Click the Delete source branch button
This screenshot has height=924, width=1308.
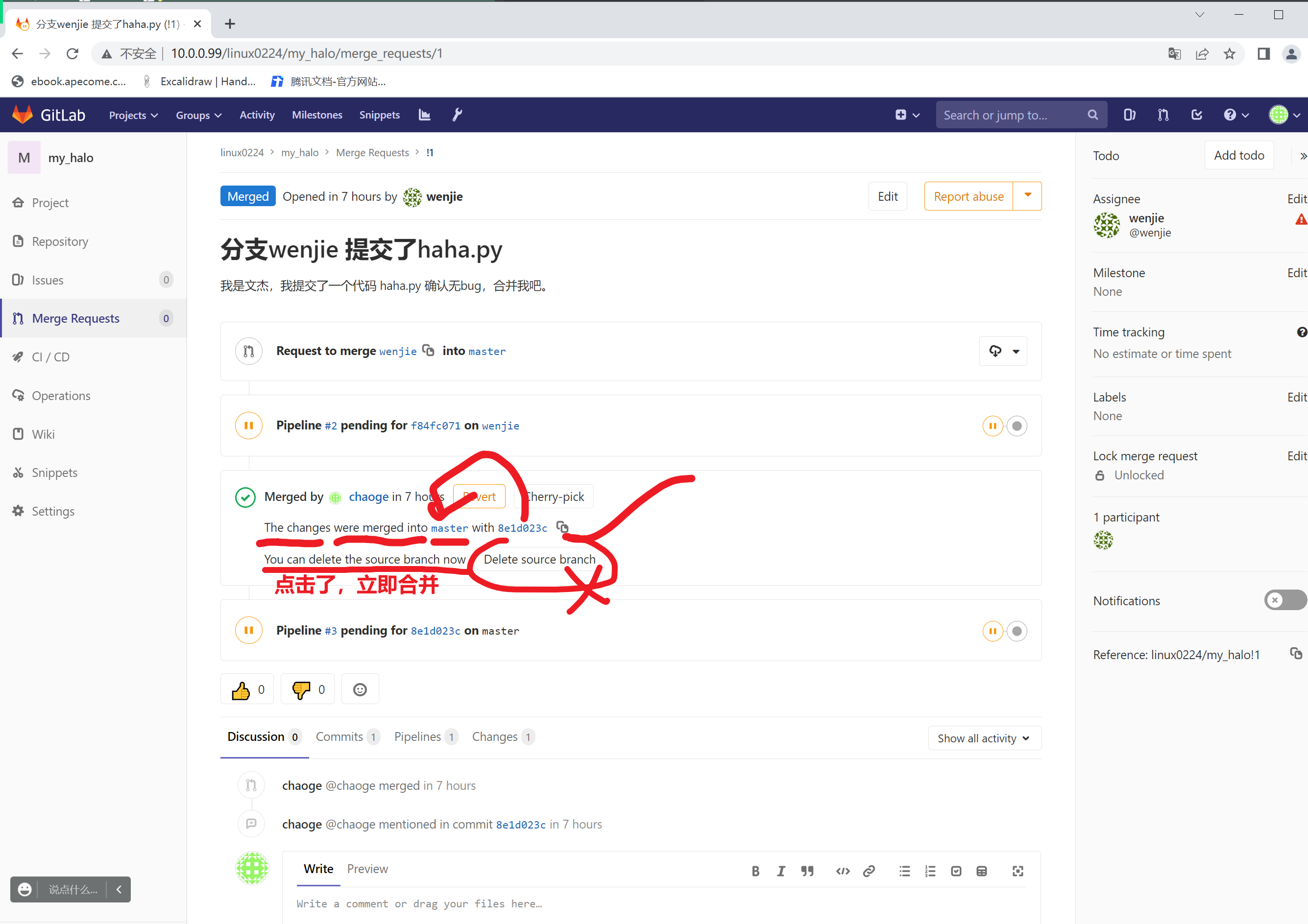[x=539, y=559]
